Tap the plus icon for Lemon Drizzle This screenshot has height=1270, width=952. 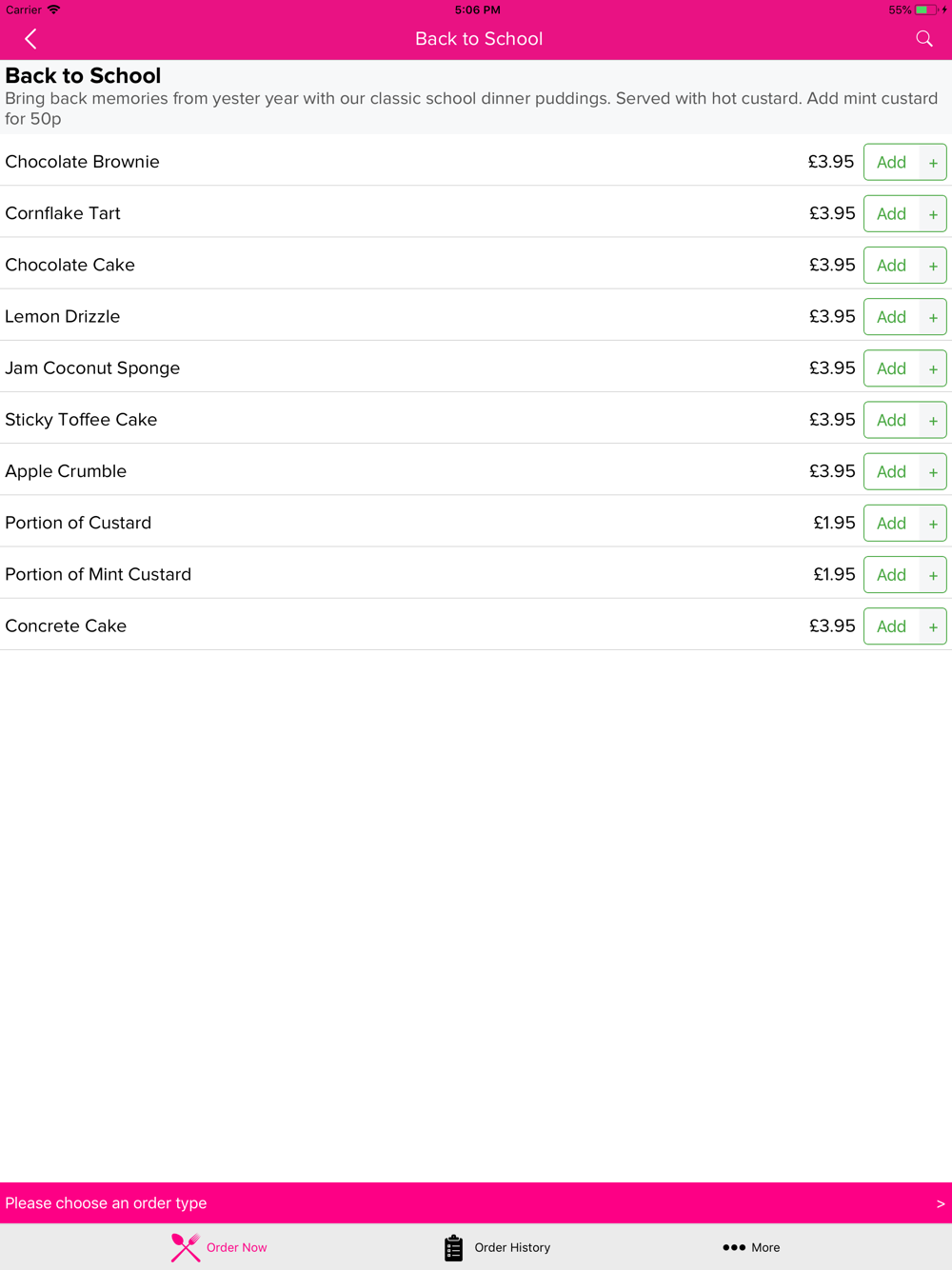(933, 317)
